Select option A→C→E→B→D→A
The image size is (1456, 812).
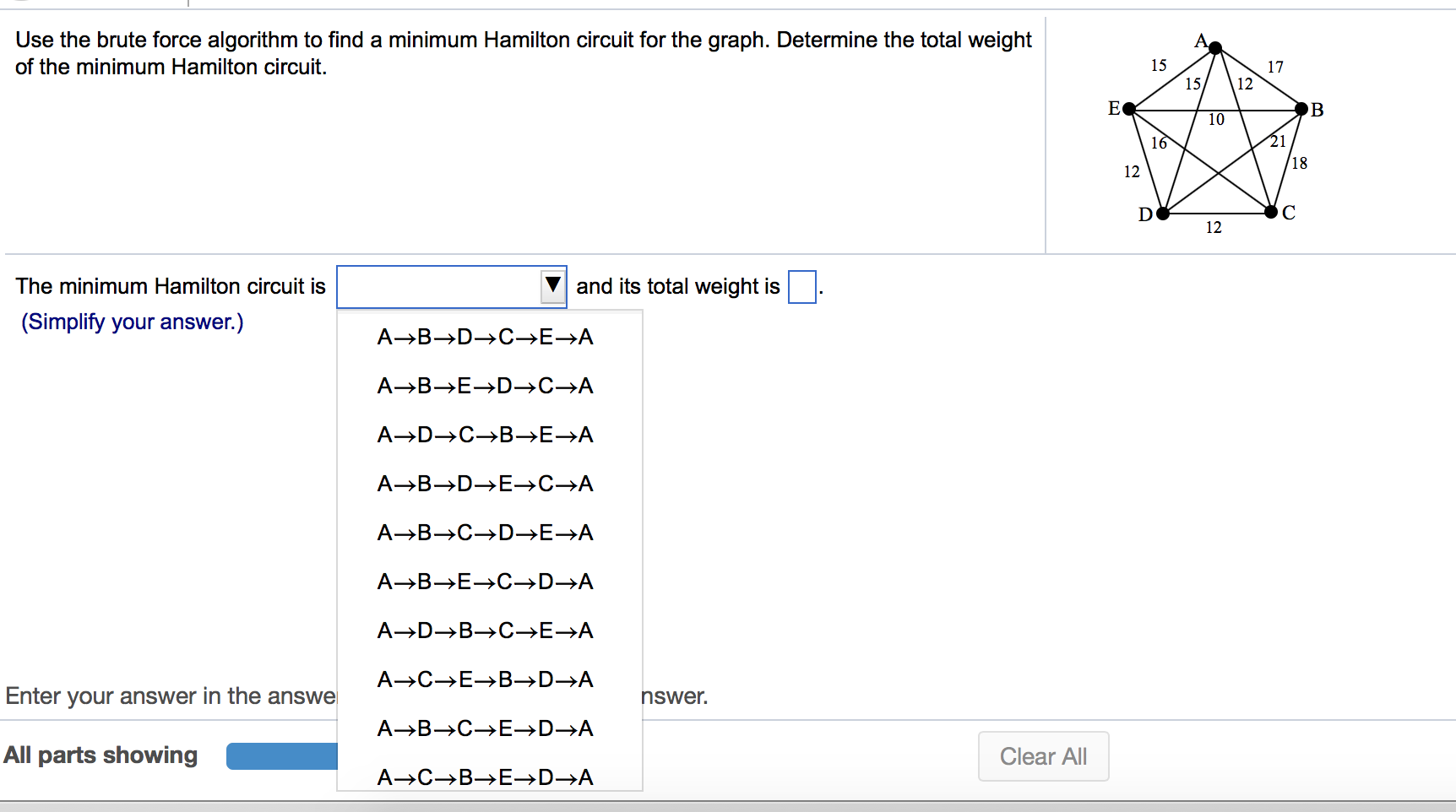tap(486, 679)
